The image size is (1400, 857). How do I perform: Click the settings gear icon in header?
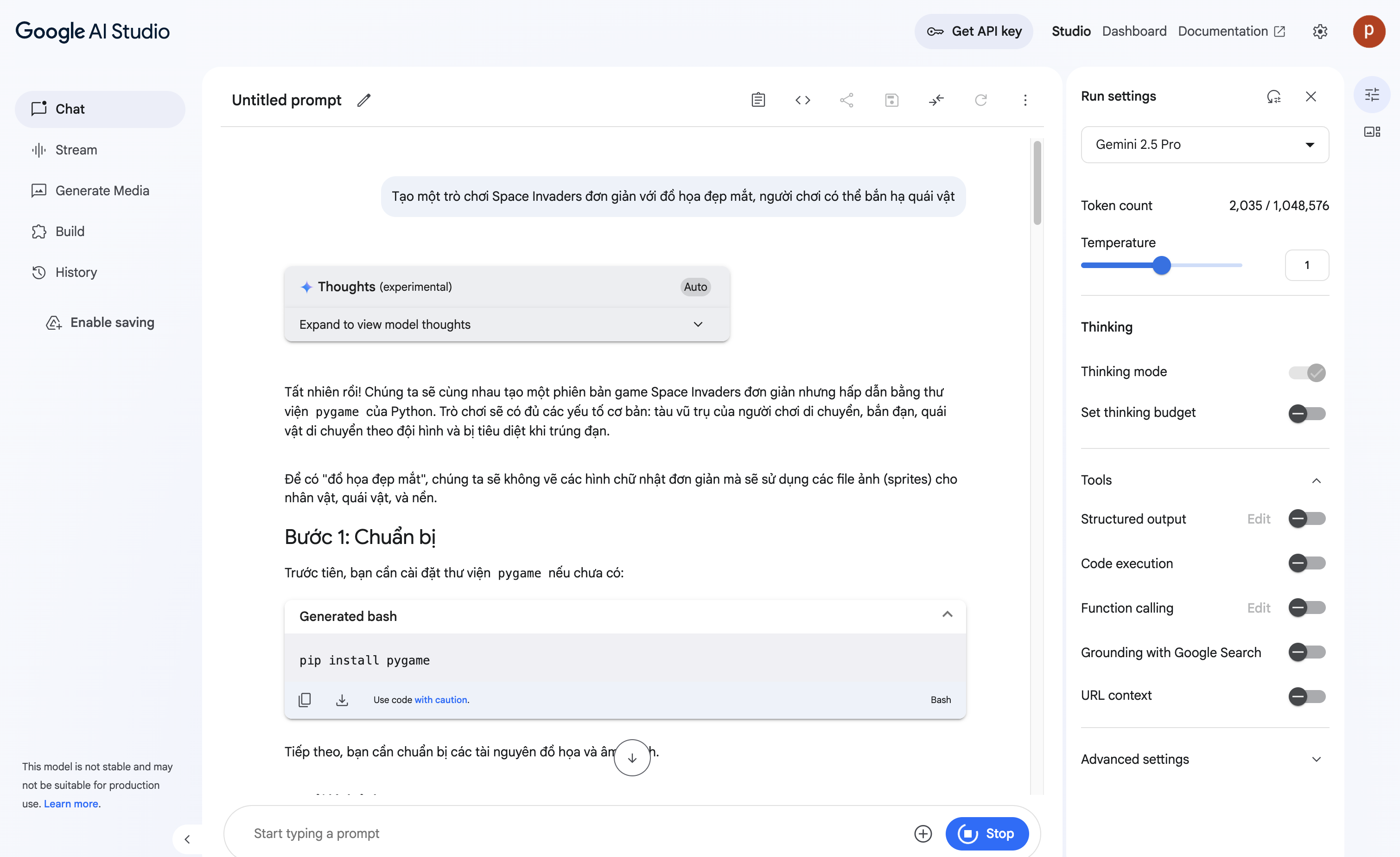pos(1320,31)
